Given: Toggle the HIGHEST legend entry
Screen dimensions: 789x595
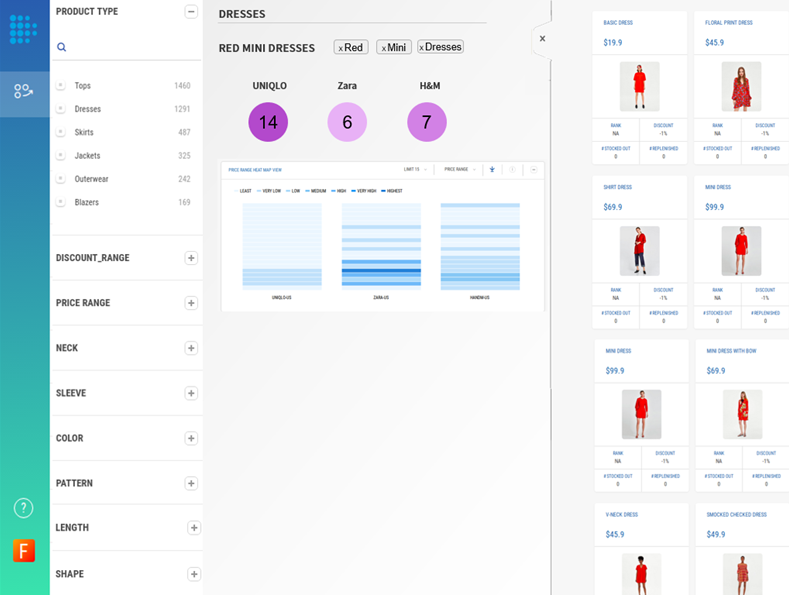Looking at the screenshot, I should [x=392, y=191].
